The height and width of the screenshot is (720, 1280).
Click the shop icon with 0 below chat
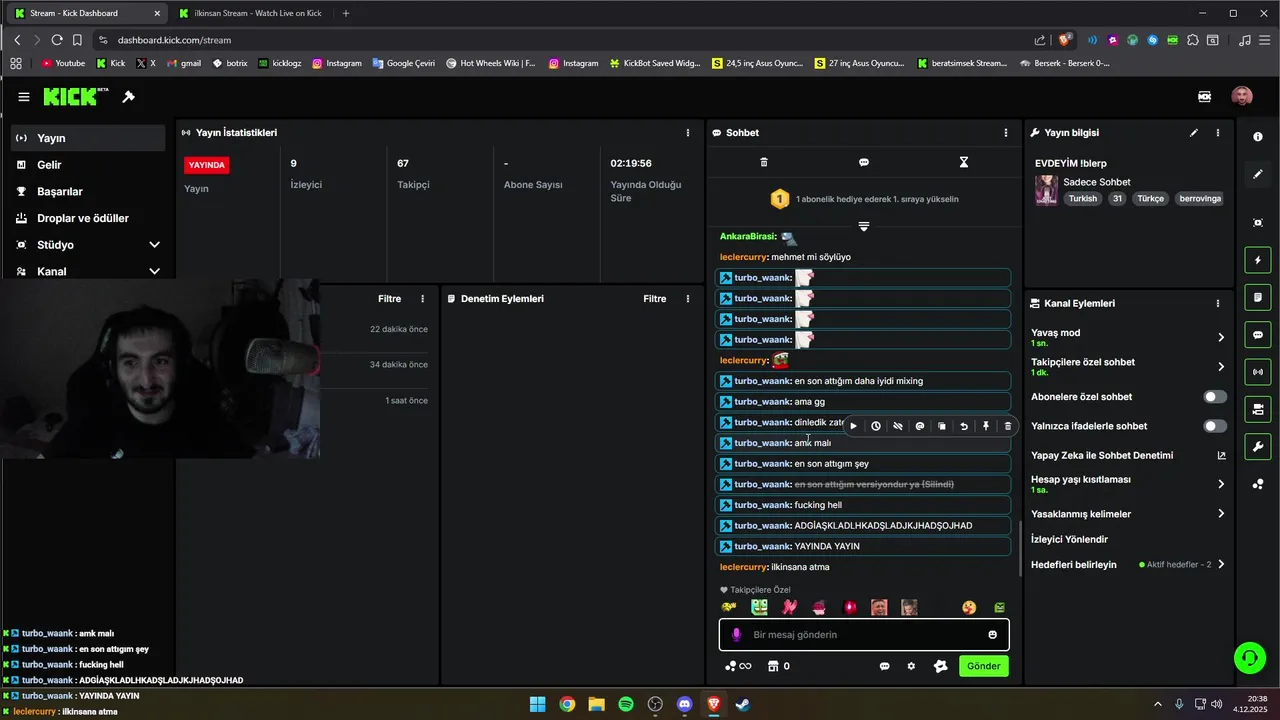click(x=779, y=666)
